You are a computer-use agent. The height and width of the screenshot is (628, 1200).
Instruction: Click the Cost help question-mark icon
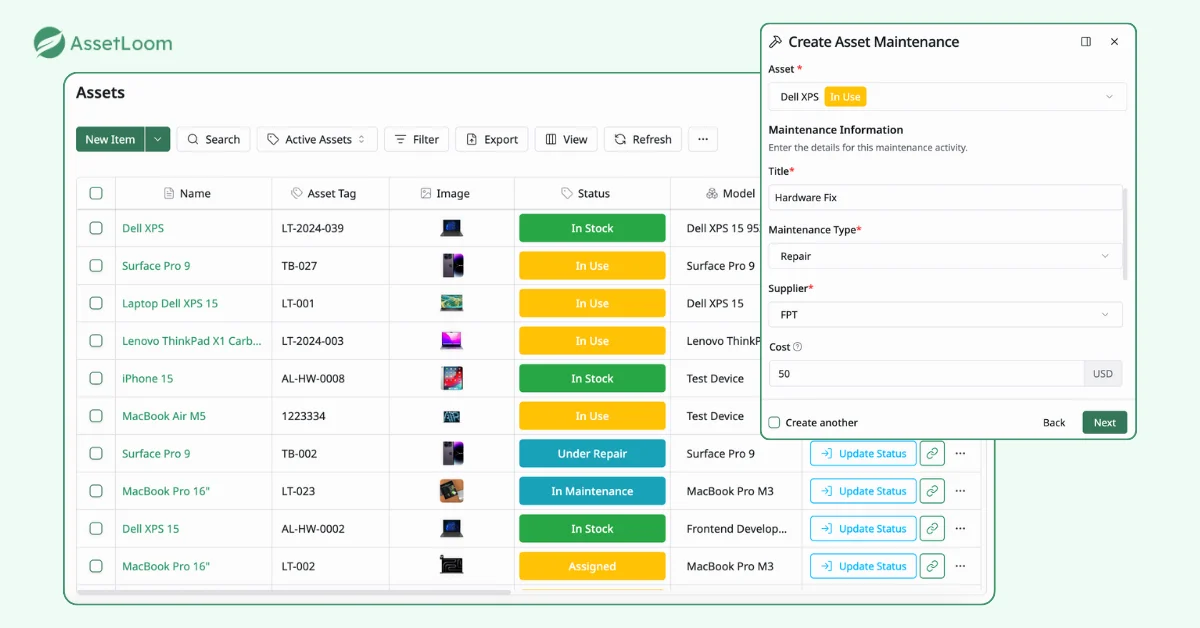(798, 347)
